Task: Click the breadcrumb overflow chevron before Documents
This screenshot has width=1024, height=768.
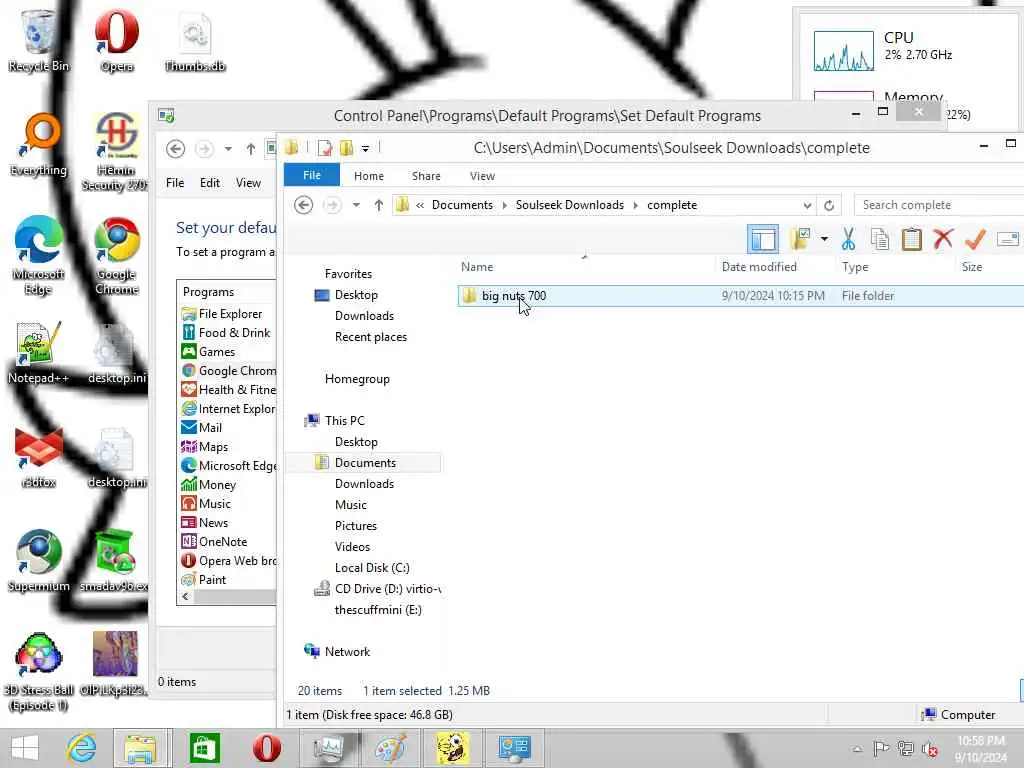Action: click(420, 205)
